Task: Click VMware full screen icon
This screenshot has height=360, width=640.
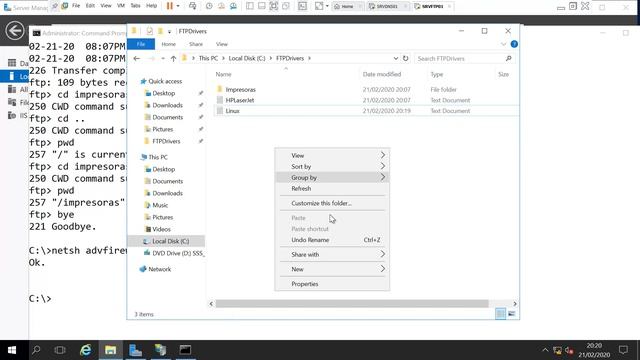Action: [x=273, y=6]
